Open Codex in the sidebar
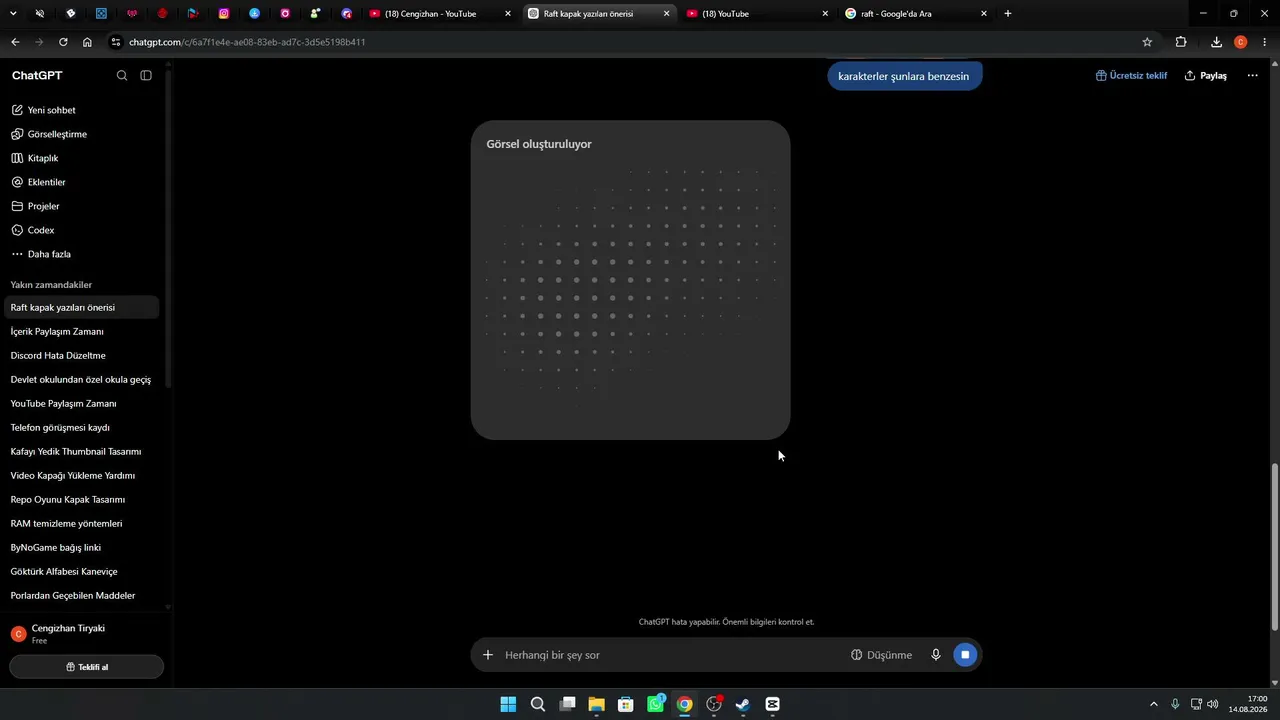The image size is (1280, 720). (82, 230)
